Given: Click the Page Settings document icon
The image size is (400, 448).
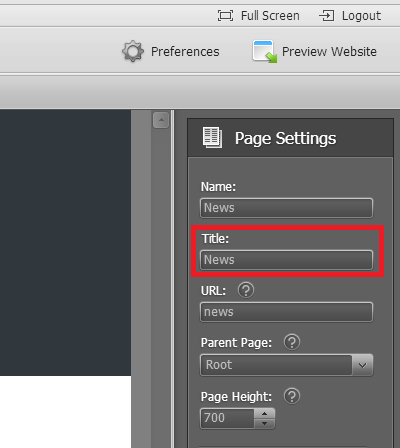Looking at the screenshot, I should point(212,137).
